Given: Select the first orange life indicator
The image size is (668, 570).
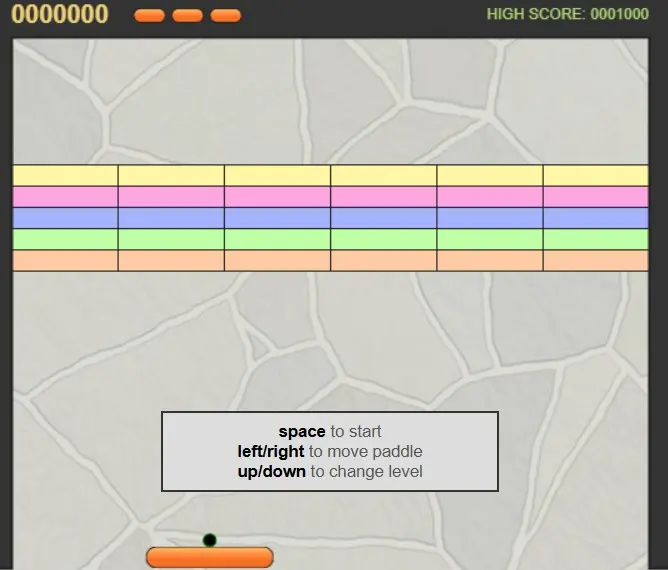Looking at the screenshot, I should pyautogui.click(x=149, y=16).
